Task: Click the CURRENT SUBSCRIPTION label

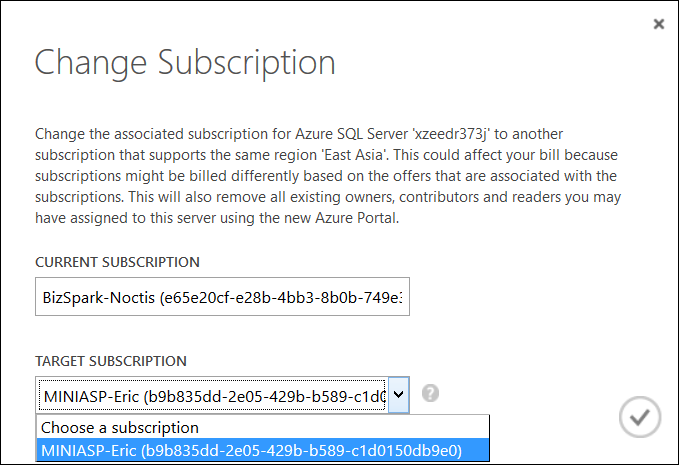Action: point(117,262)
